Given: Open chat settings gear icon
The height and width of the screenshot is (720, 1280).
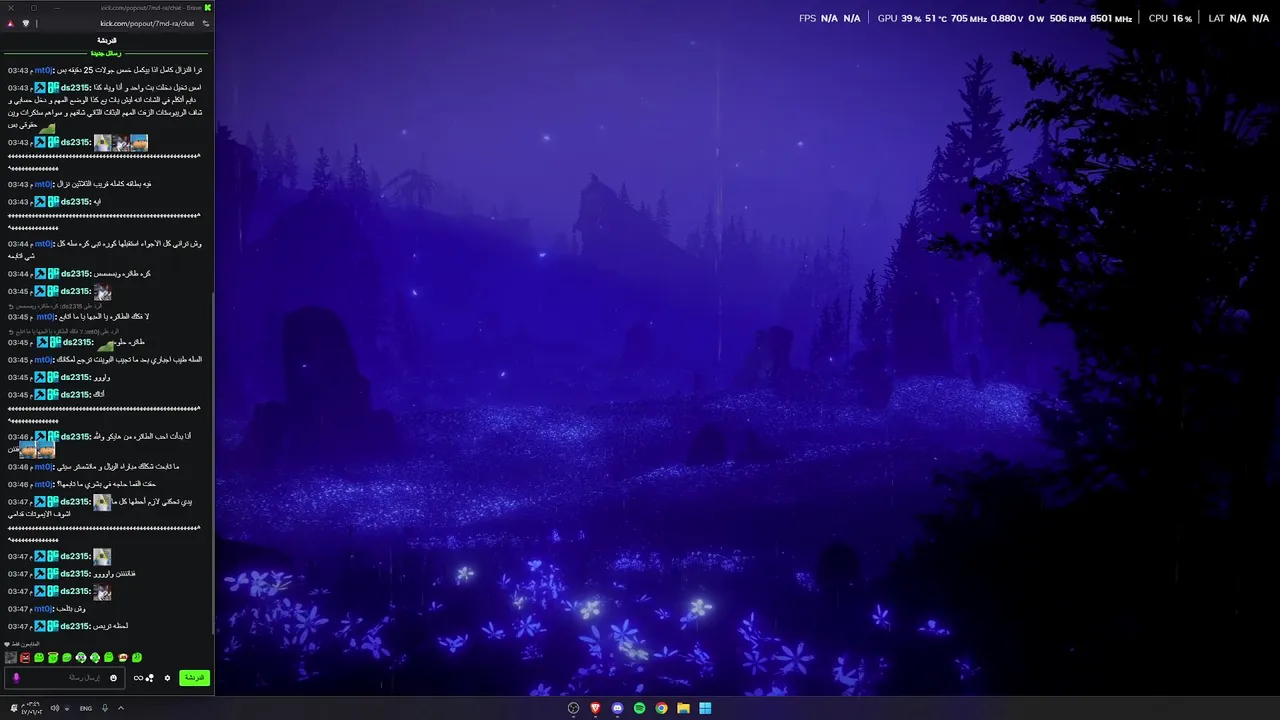Looking at the screenshot, I should pos(167,678).
